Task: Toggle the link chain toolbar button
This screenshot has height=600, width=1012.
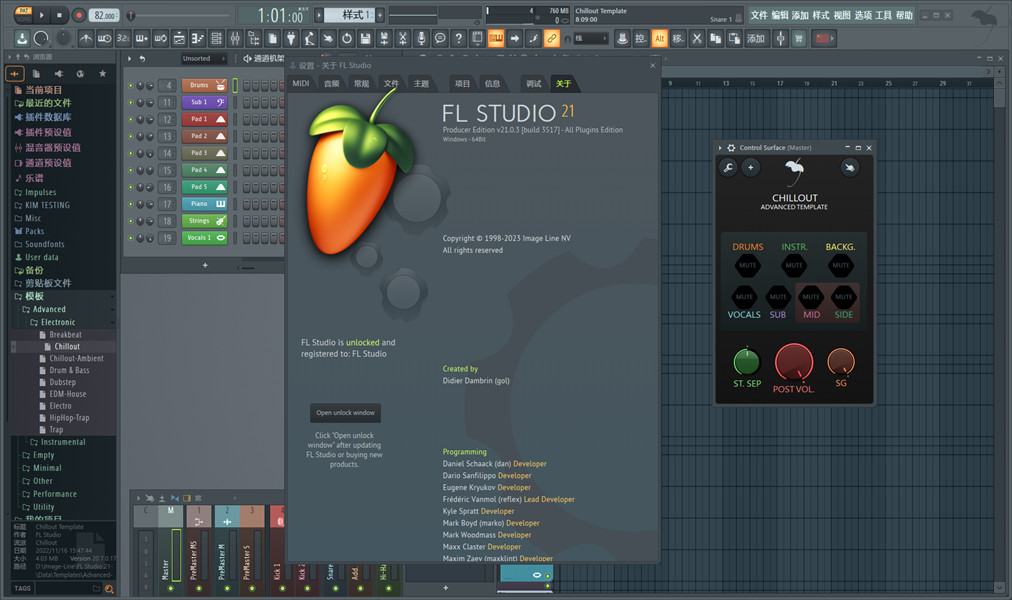Action: point(551,38)
